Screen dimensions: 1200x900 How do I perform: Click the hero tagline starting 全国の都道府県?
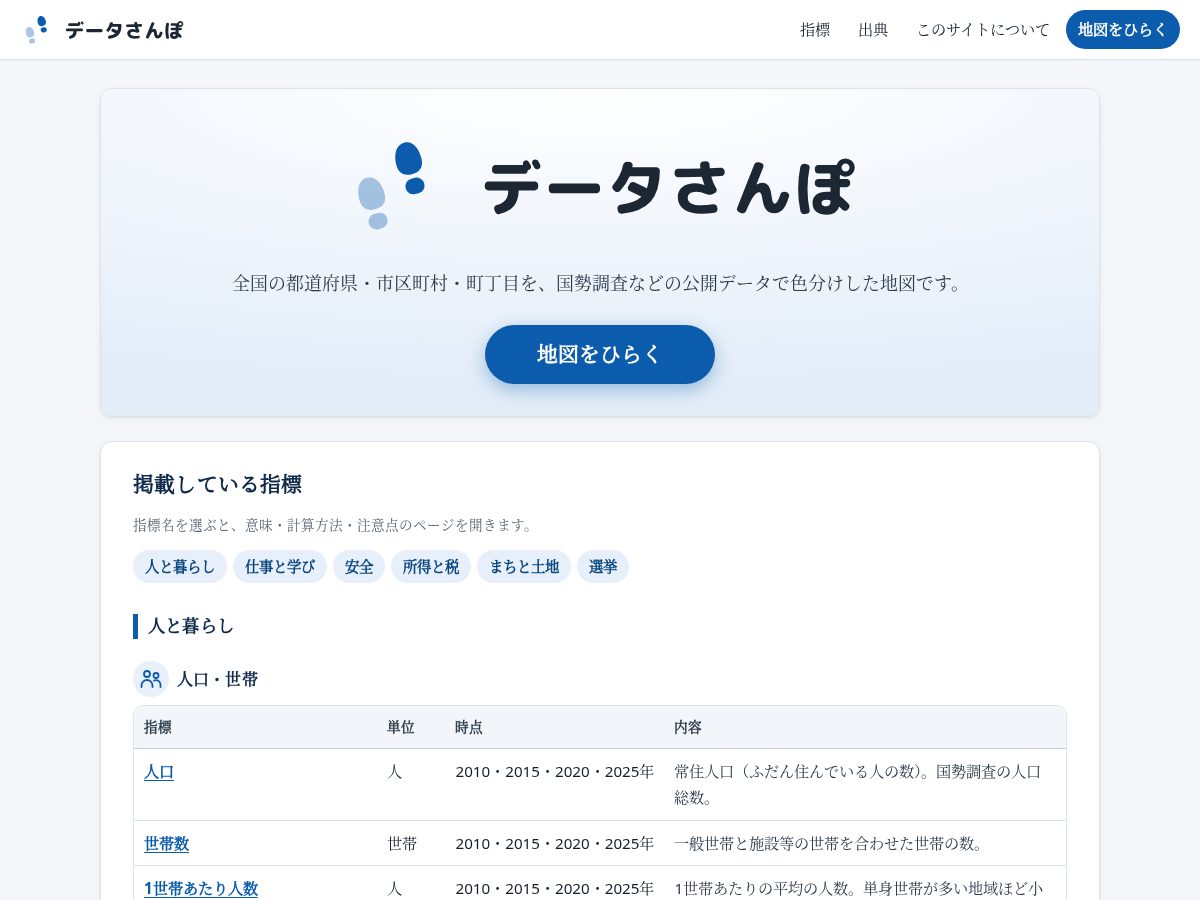[x=600, y=283]
